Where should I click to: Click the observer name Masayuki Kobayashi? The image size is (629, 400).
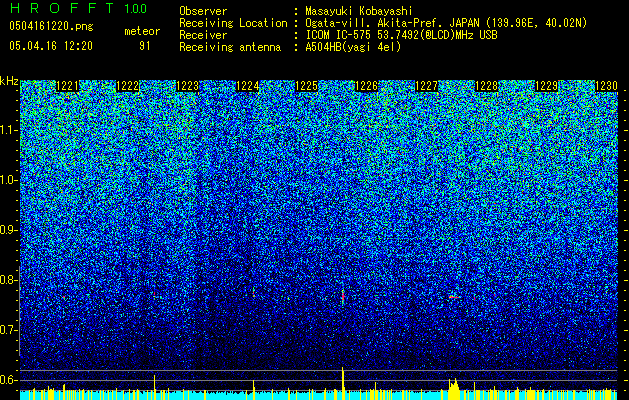click(x=359, y=11)
